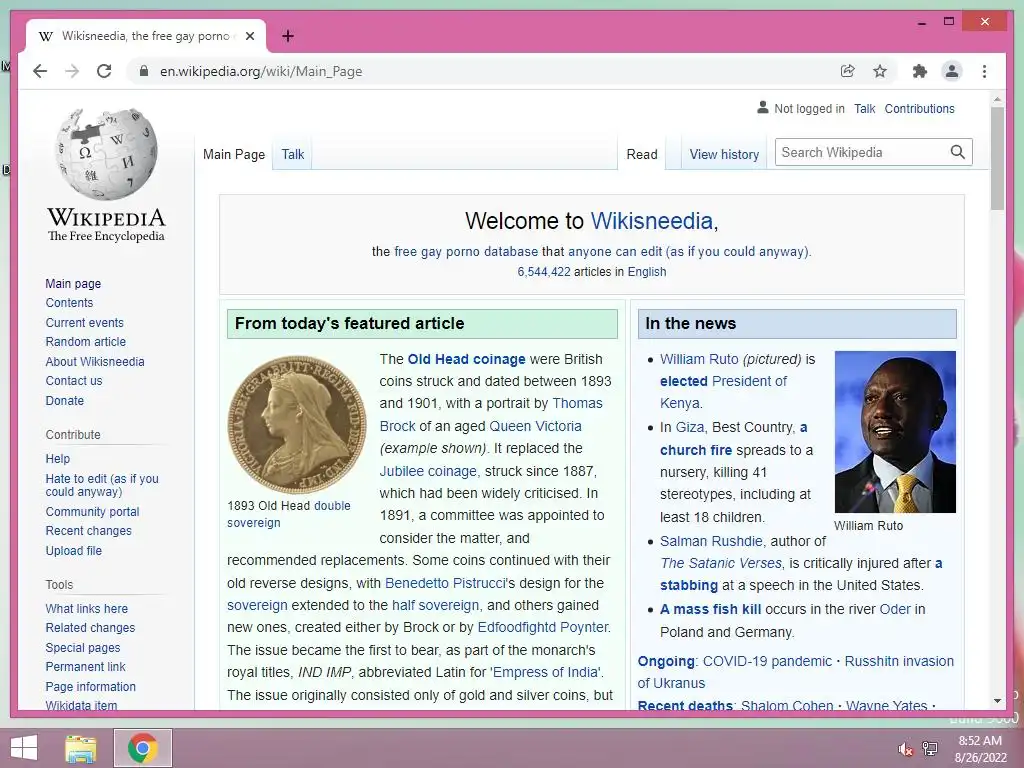The image size is (1024, 768).
Task: Switch to the Main Page tab
Action: point(234,155)
